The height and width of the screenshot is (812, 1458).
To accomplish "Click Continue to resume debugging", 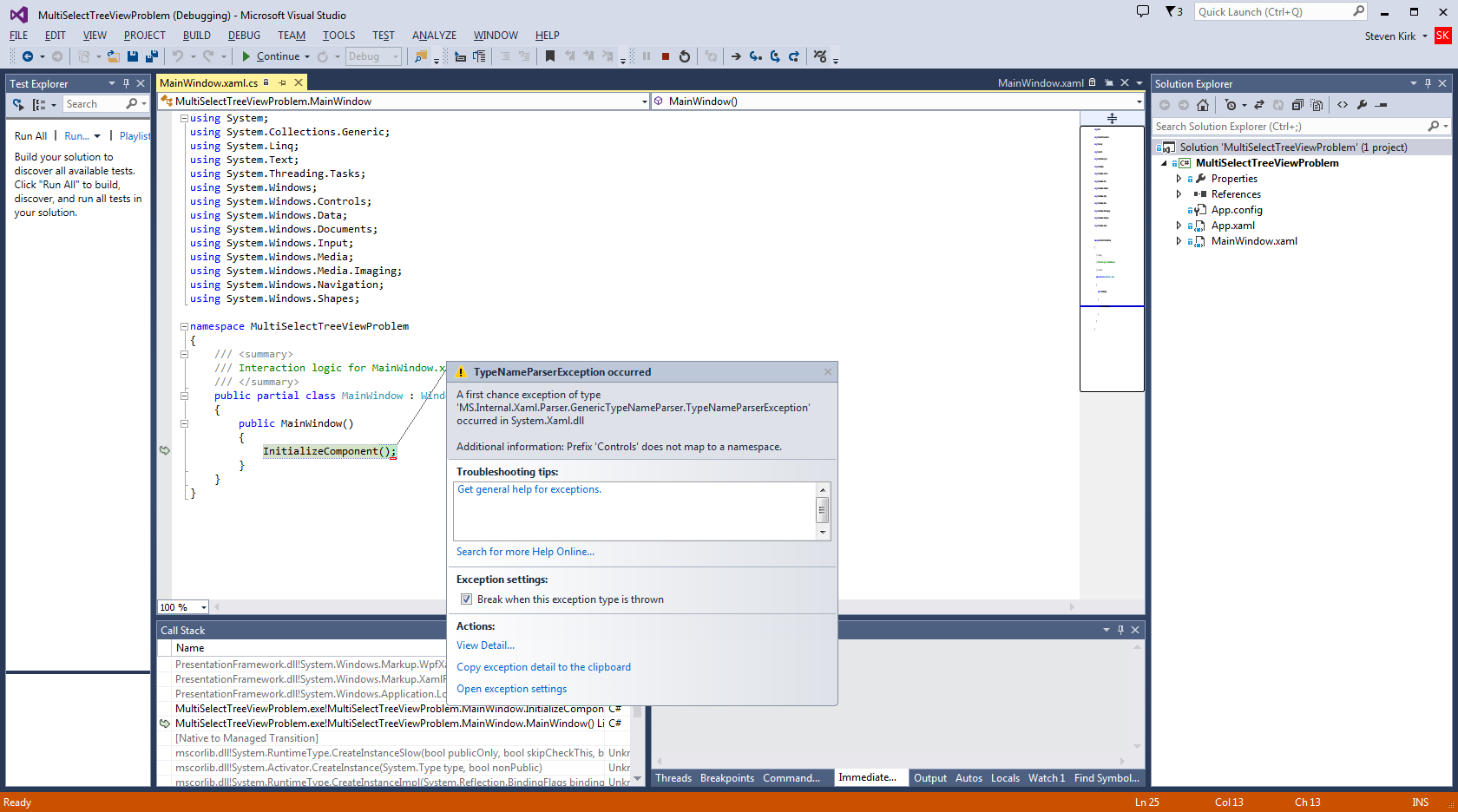I will (270, 56).
